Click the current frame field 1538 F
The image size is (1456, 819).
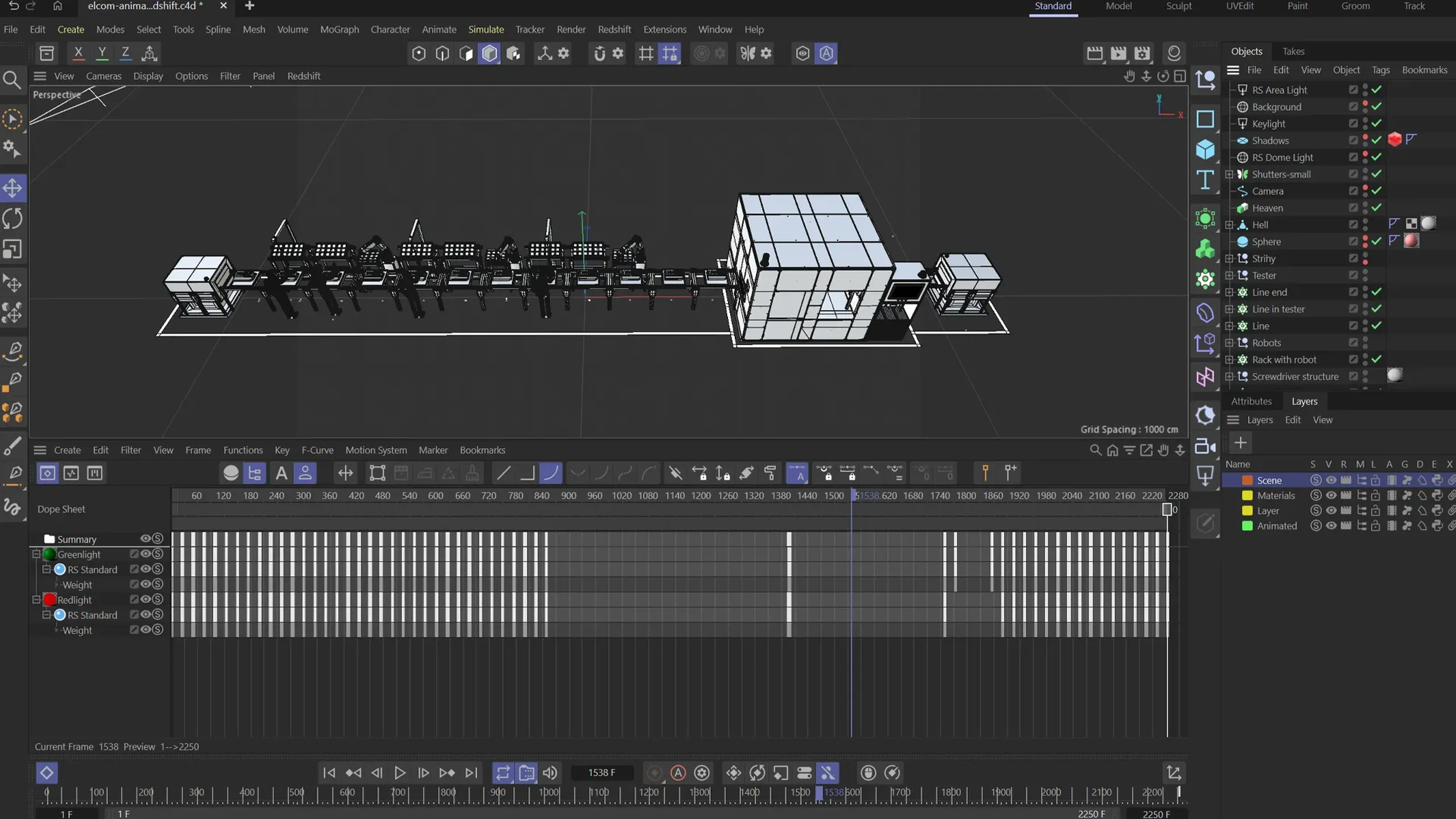click(x=602, y=773)
